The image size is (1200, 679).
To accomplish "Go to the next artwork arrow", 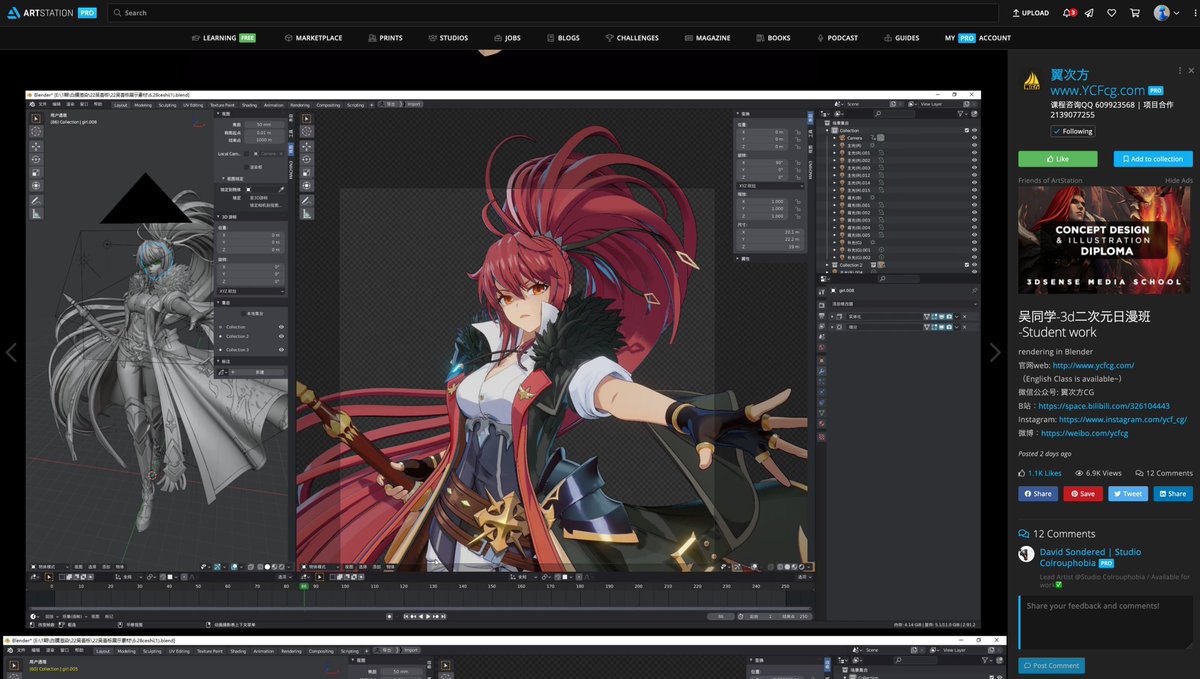I will click(x=995, y=352).
